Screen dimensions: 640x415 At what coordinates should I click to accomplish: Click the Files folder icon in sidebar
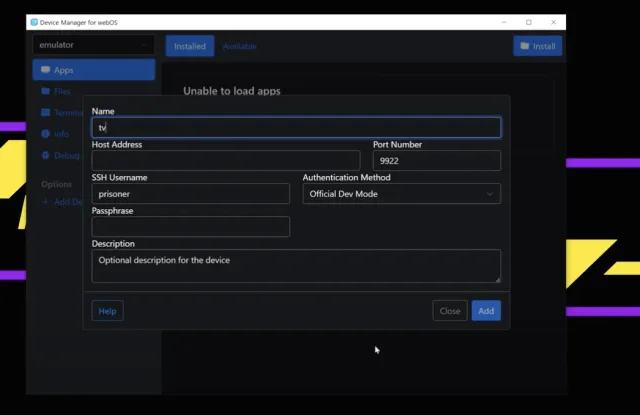tap(45, 91)
